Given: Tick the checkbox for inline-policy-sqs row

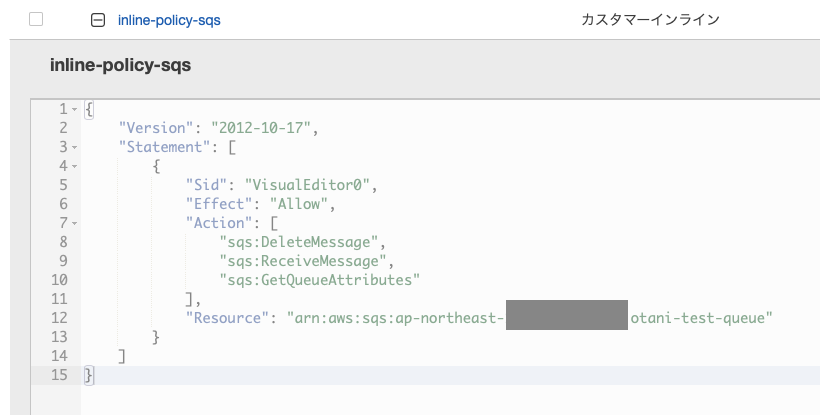Looking at the screenshot, I should (x=36, y=19).
